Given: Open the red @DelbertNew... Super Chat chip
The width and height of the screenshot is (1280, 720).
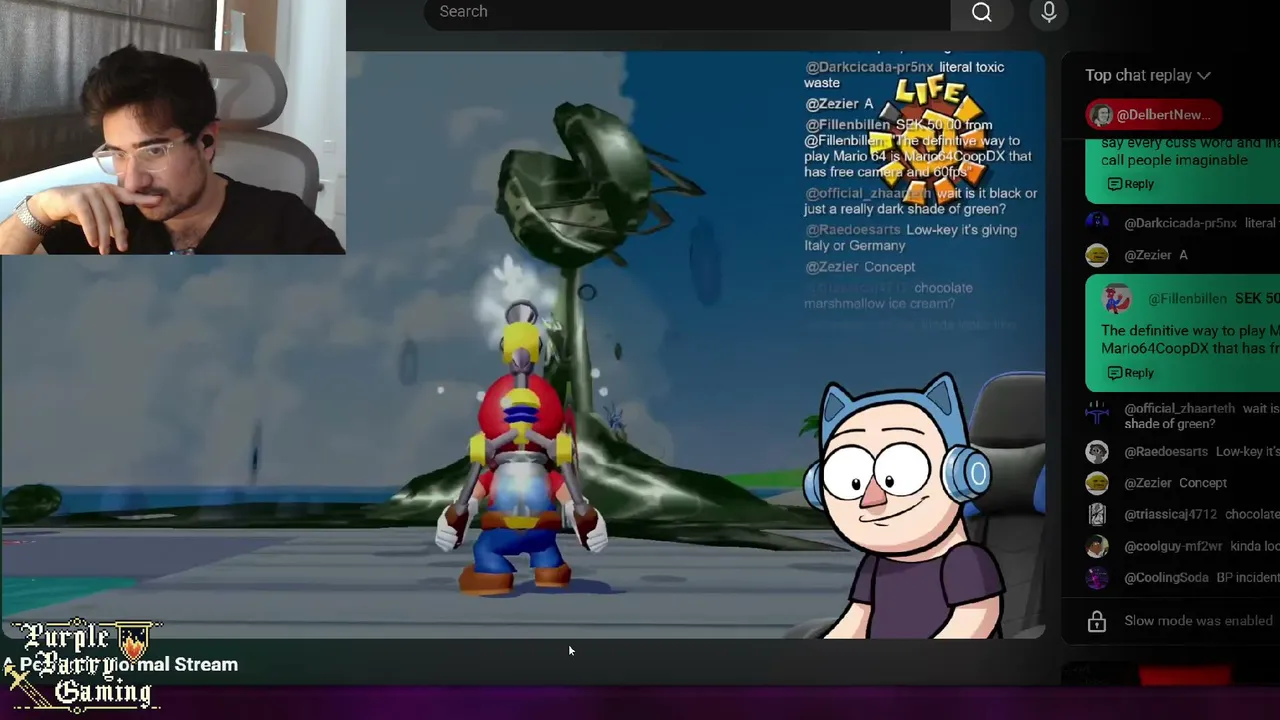Looking at the screenshot, I should click(x=1154, y=115).
